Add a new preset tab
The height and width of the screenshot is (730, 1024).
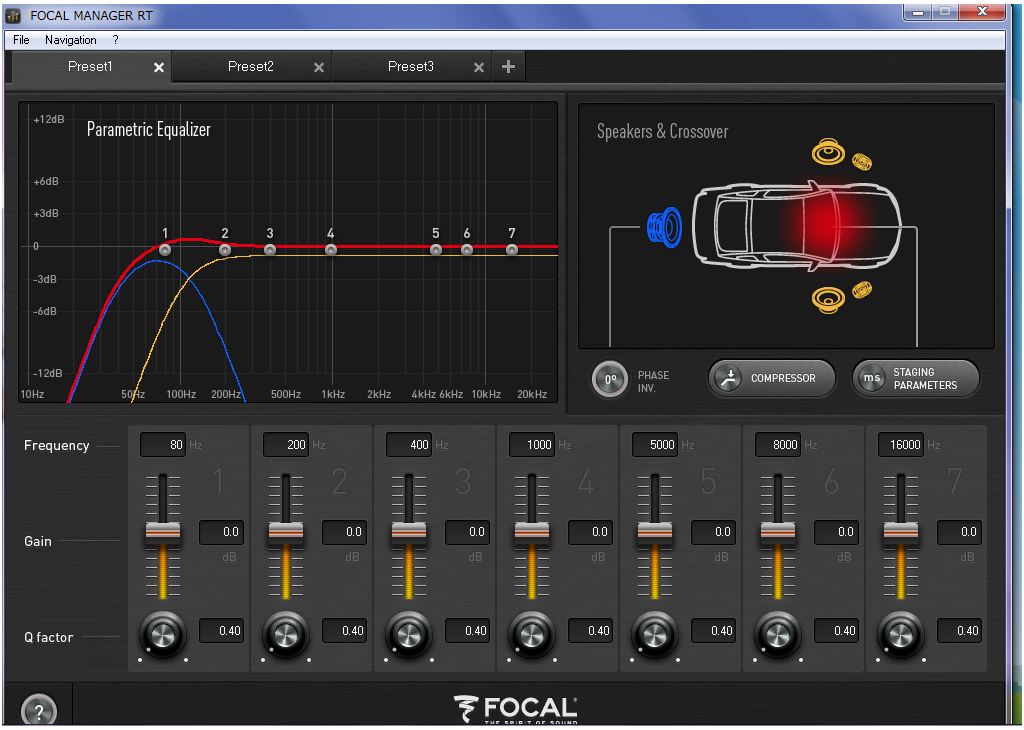tap(509, 67)
